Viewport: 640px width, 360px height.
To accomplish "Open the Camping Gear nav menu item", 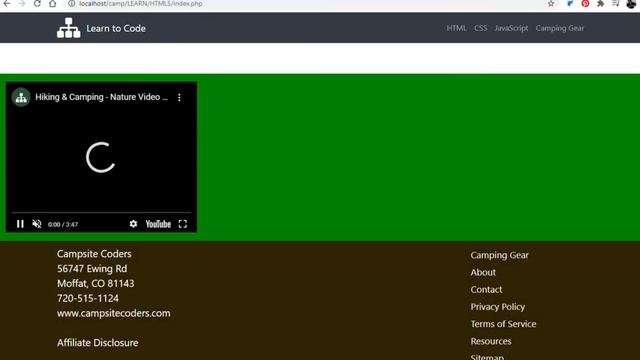I will pos(560,28).
